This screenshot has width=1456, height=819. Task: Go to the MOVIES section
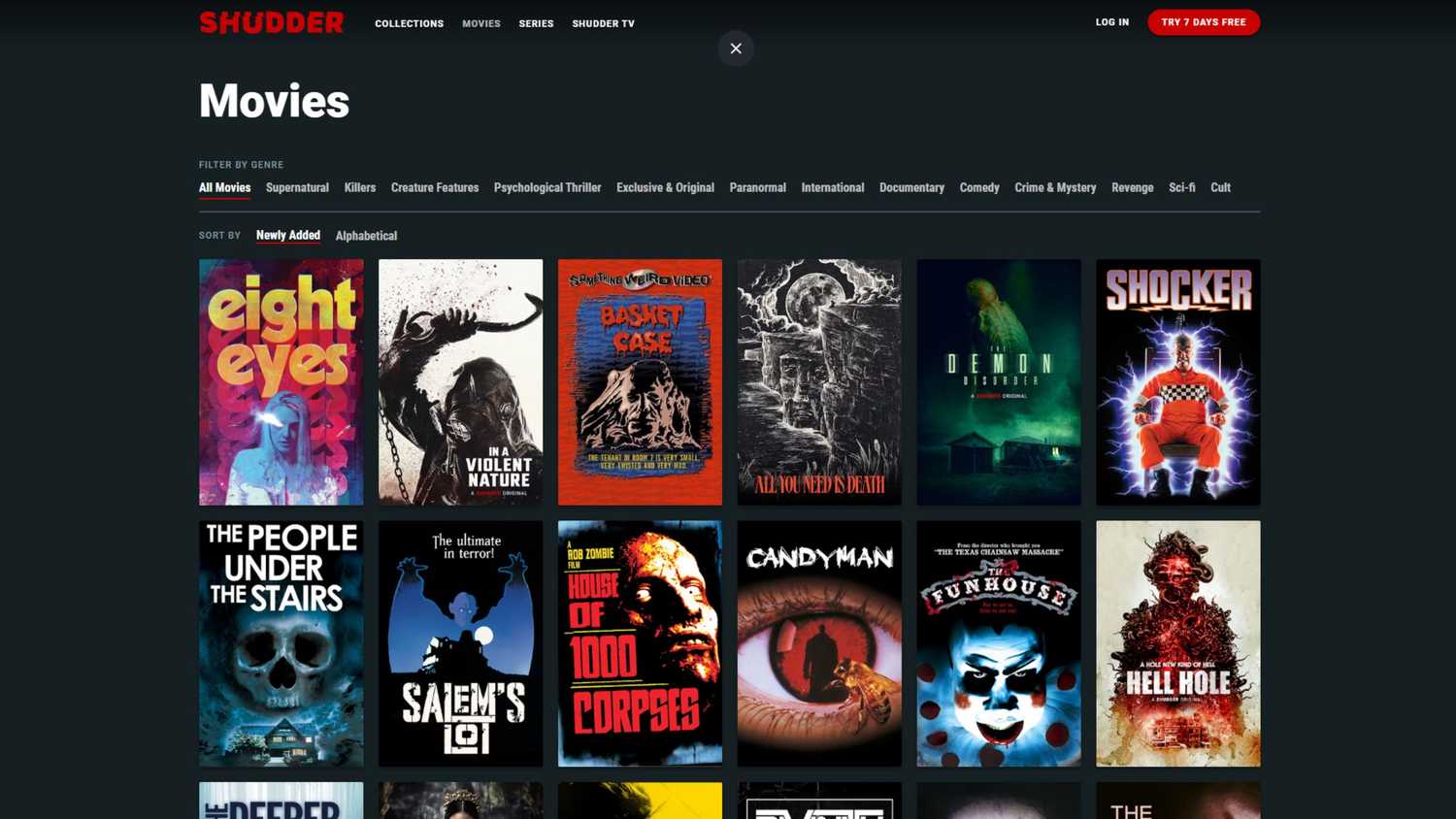pos(481,23)
